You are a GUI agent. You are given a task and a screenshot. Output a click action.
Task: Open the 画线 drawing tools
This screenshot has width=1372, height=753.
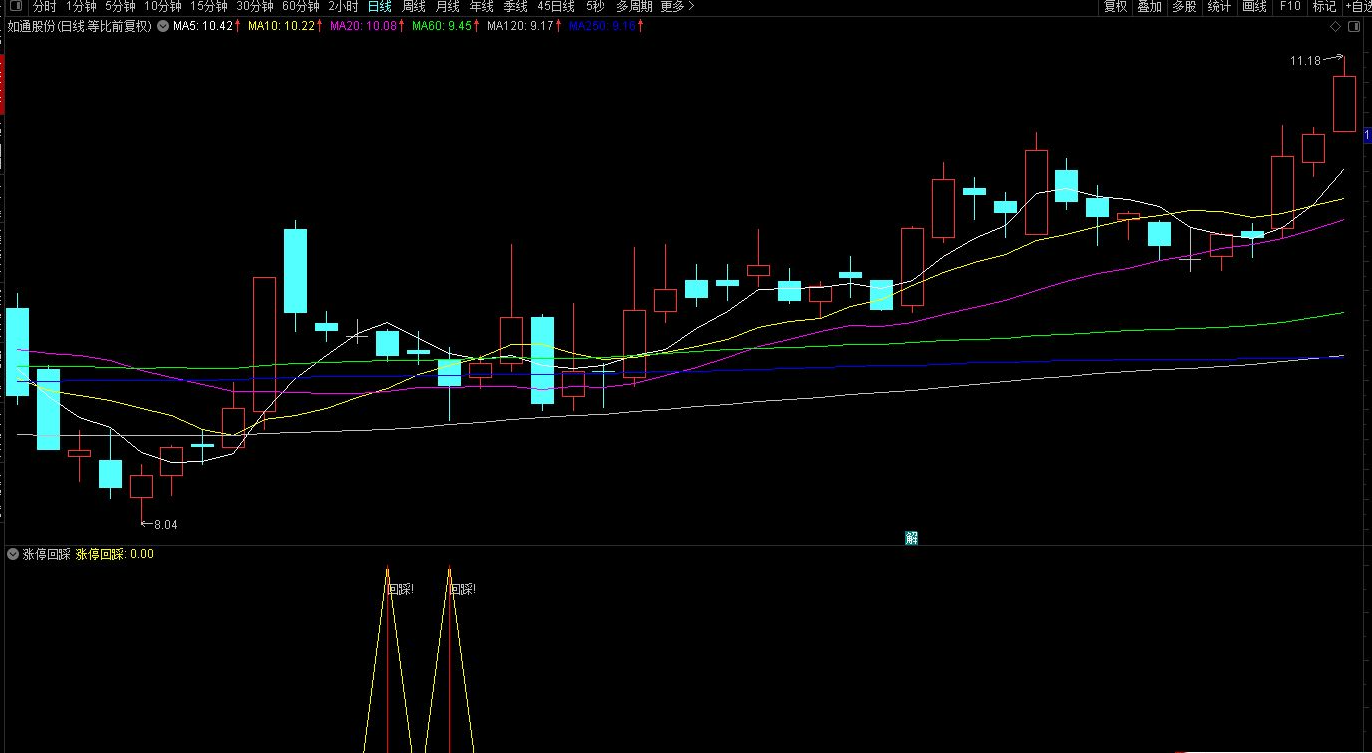click(x=1254, y=6)
